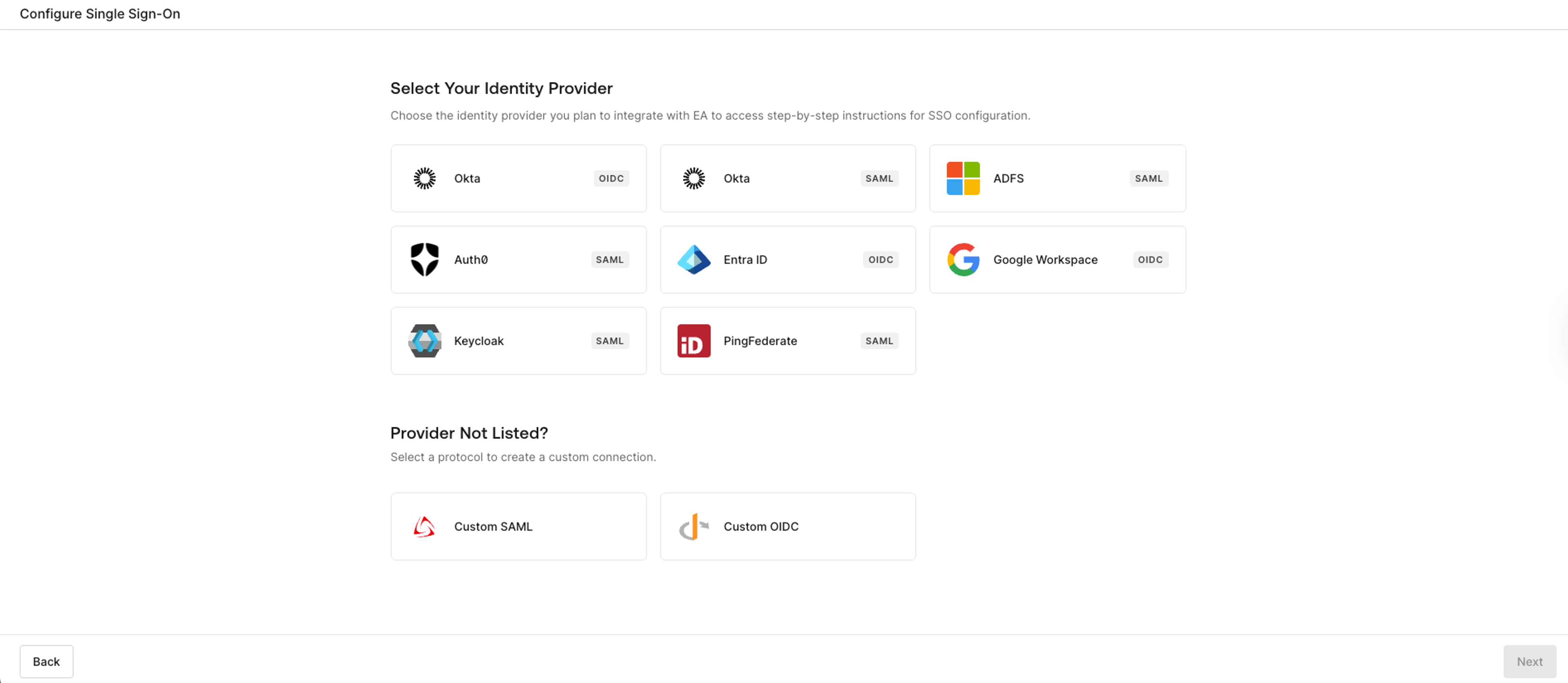1568x683 pixels.
Task: Click the Custom SAML red triangle logo
Action: [x=424, y=527]
